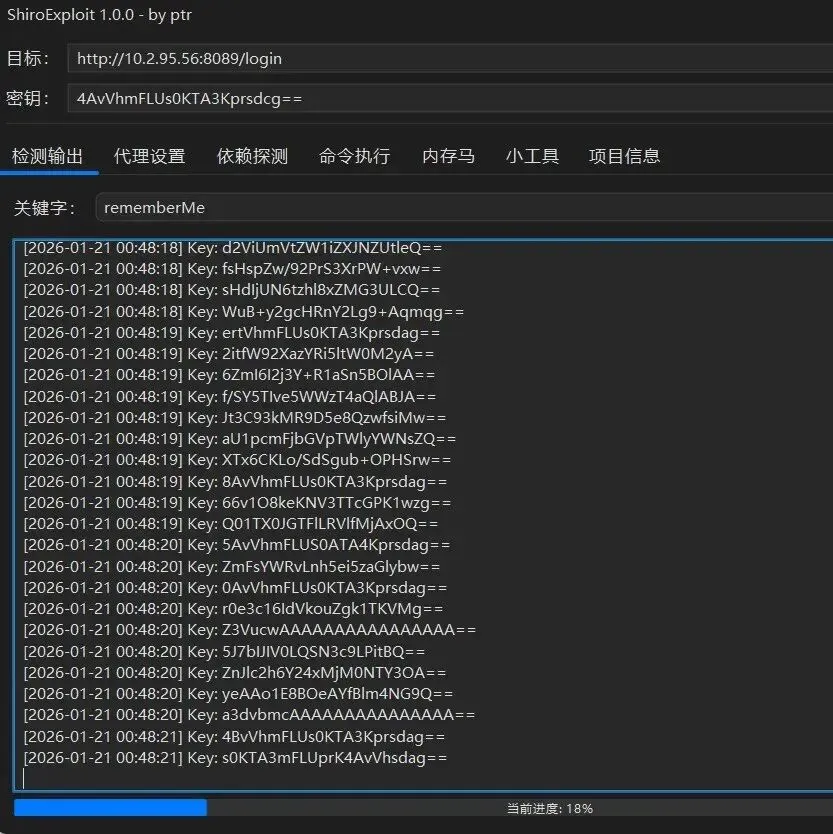Viewport: 833px width, 834px height.
Task: Click into the 密钥 key field
Action: click(x=450, y=98)
